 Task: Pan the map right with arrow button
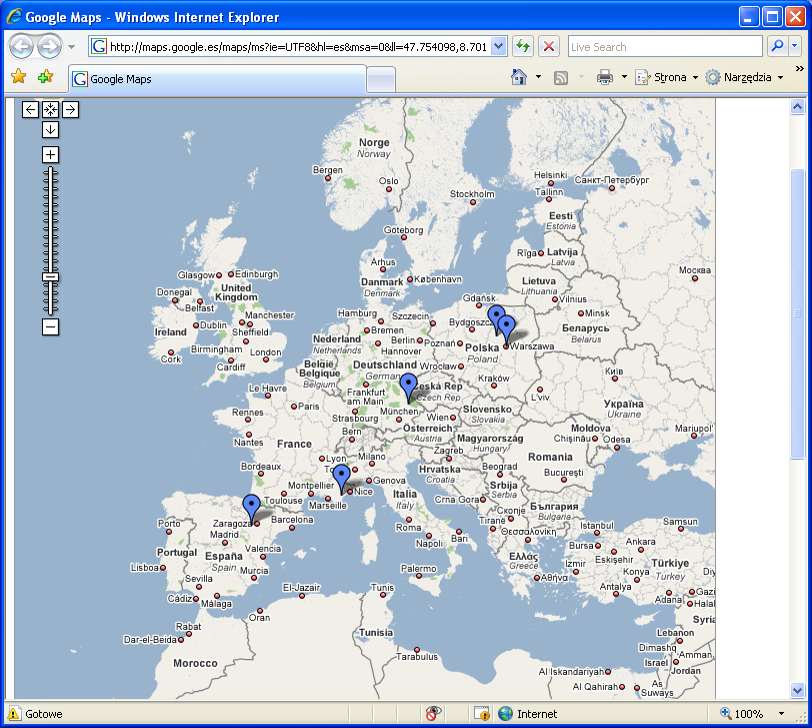[x=70, y=110]
